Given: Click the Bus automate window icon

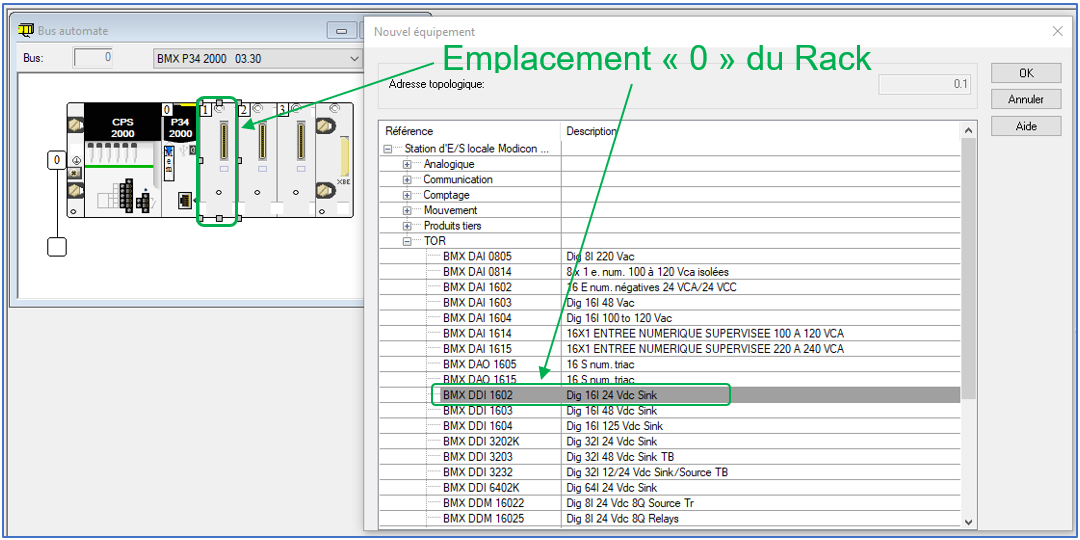Looking at the screenshot, I should (x=25, y=30).
